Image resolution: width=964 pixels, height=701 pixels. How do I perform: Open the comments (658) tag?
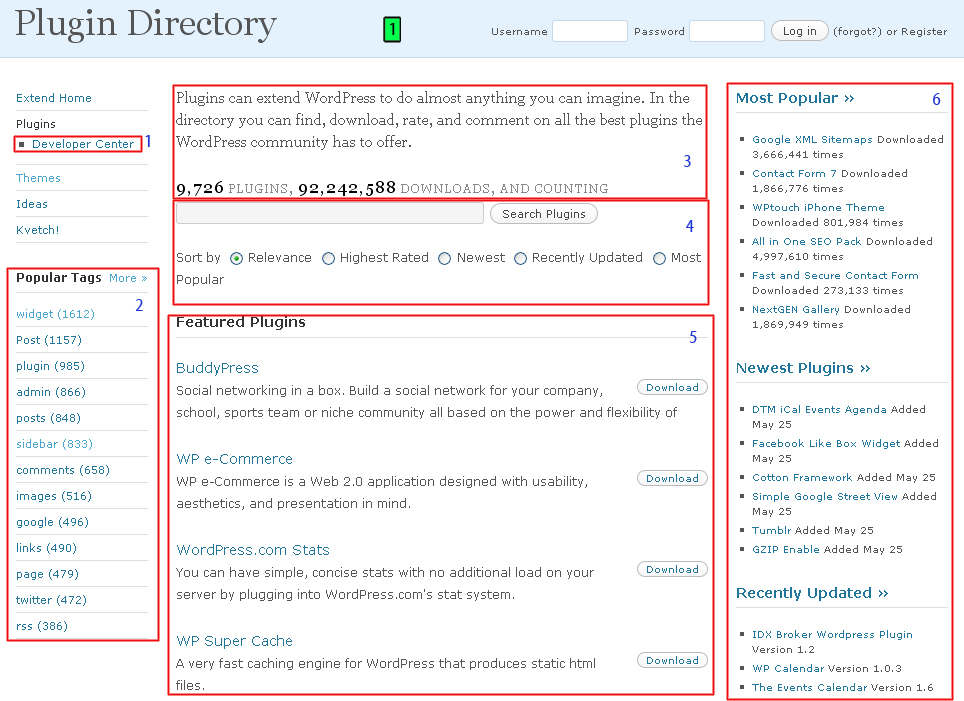(x=63, y=470)
